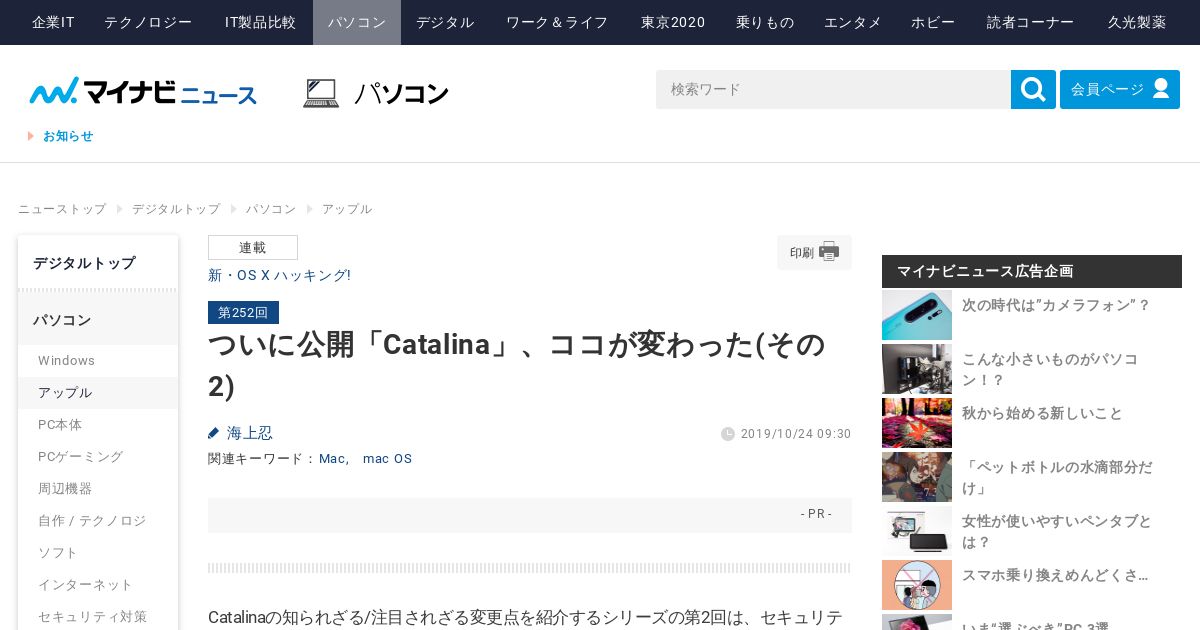Open the Mac keyword link
The height and width of the screenshot is (630, 1200).
click(x=332, y=459)
